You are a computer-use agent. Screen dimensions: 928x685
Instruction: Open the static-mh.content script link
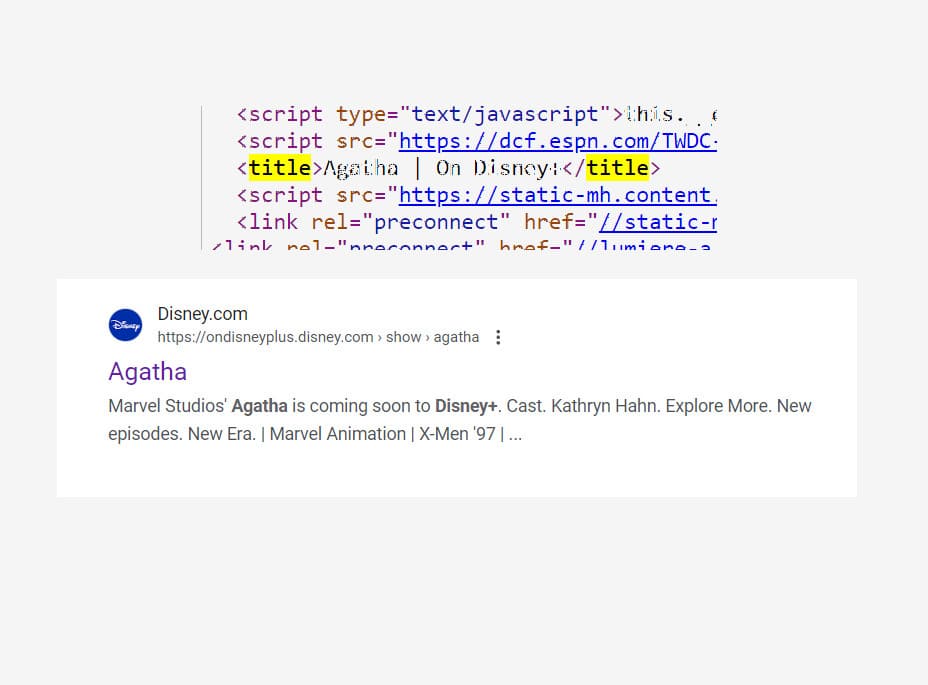[x=558, y=195]
